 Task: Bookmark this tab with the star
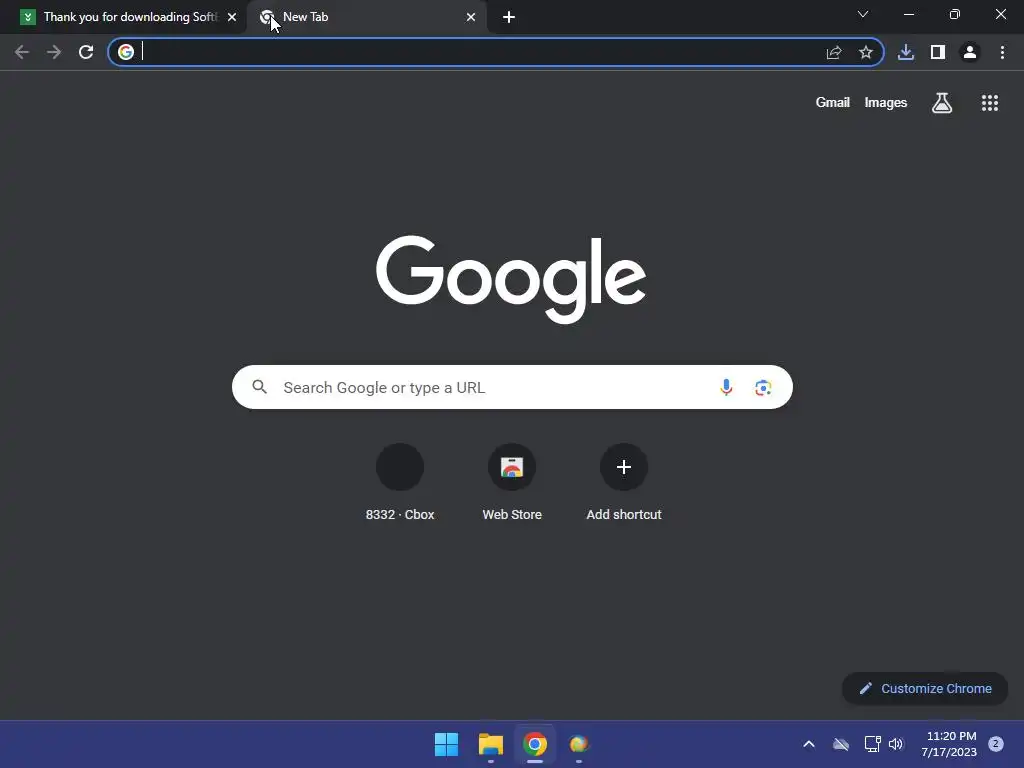click(866, 52)
